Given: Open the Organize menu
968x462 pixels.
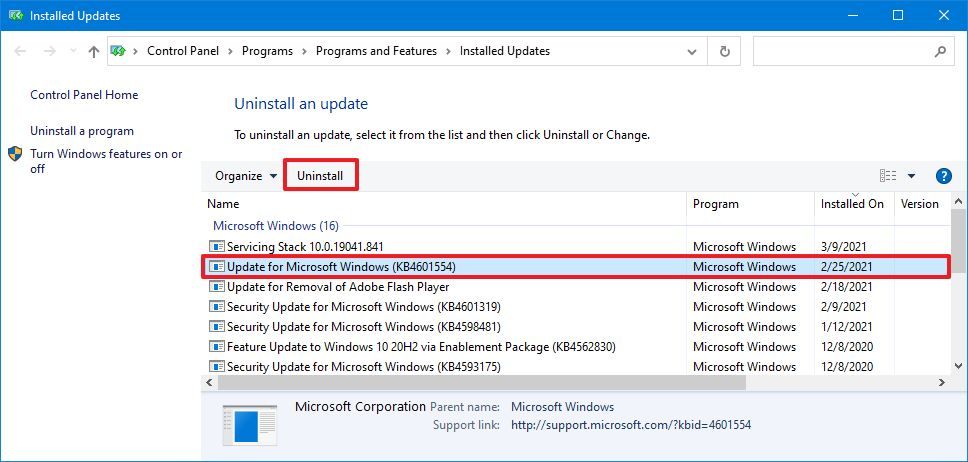Looking at the screenshot, I should click(246, 176).
